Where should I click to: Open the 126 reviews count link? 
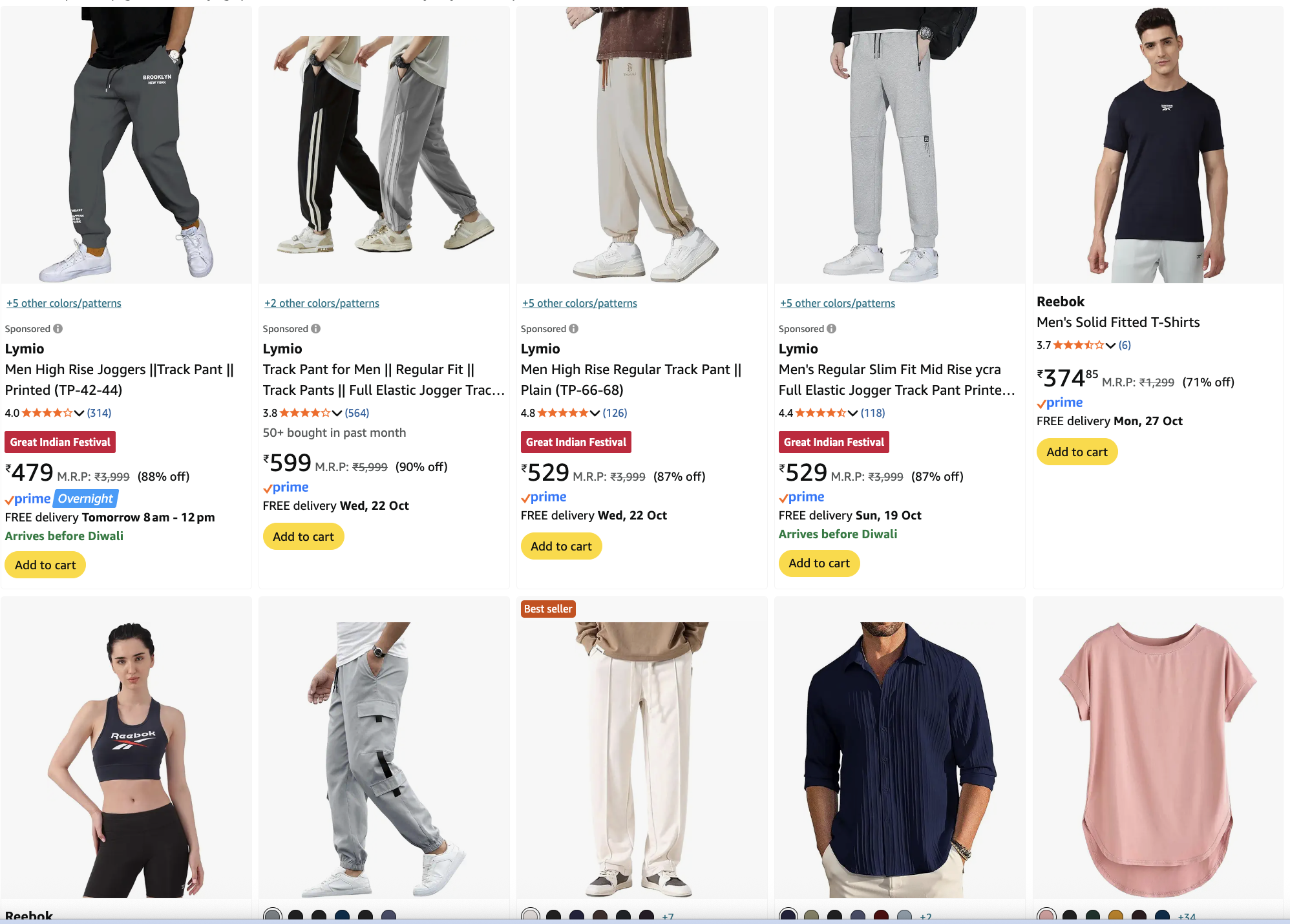pyautogui.click(x=615, y=413)
